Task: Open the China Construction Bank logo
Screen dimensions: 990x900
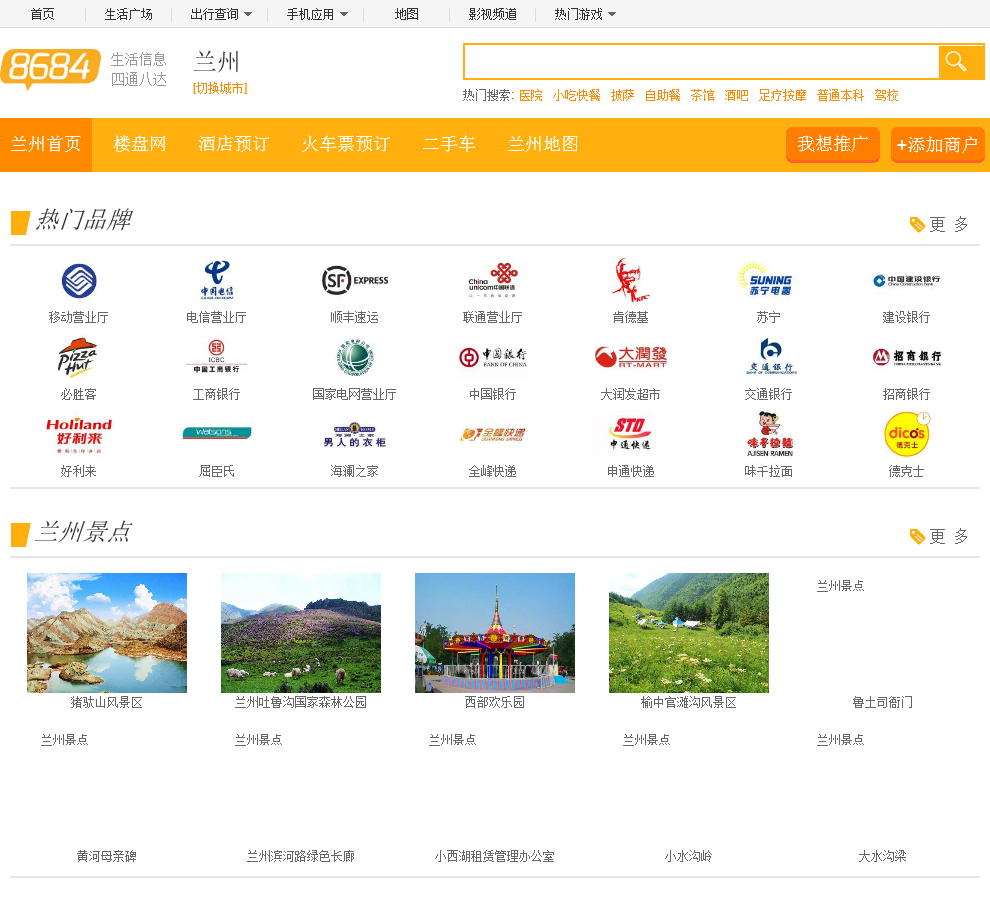Action: (x=906, y=280)
